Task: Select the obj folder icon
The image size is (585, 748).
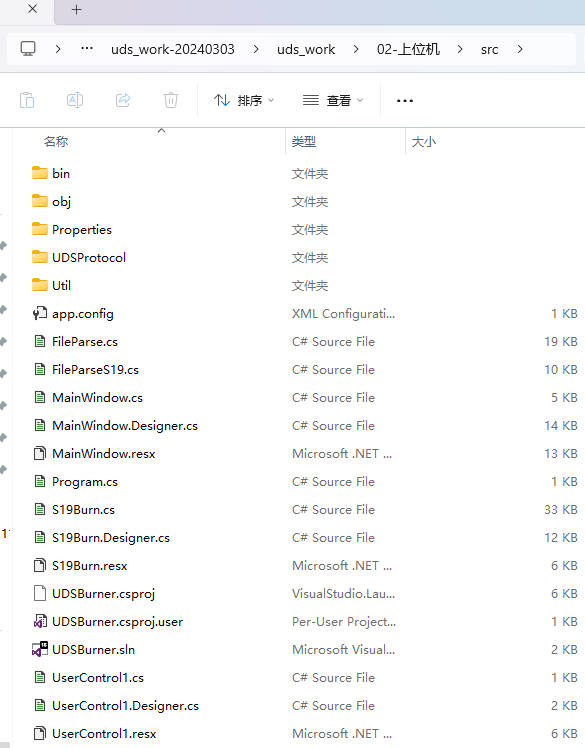Action: coord(40,201)
